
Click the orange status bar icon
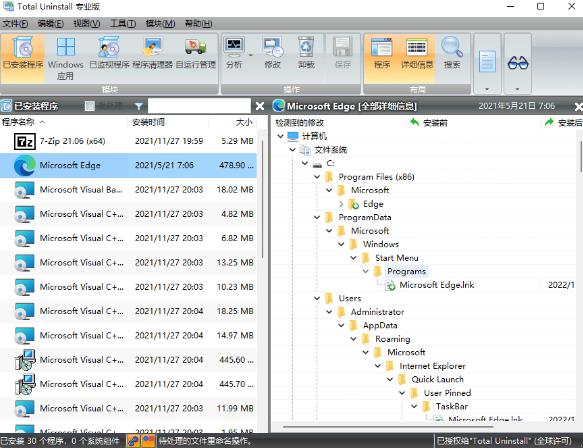(x=149, y=441)
